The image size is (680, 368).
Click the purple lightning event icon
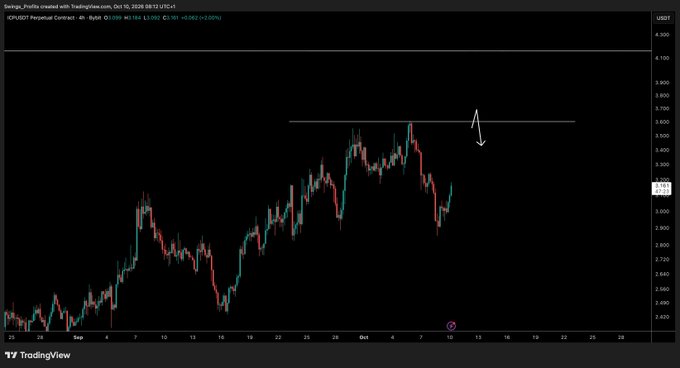click(451, 326)
